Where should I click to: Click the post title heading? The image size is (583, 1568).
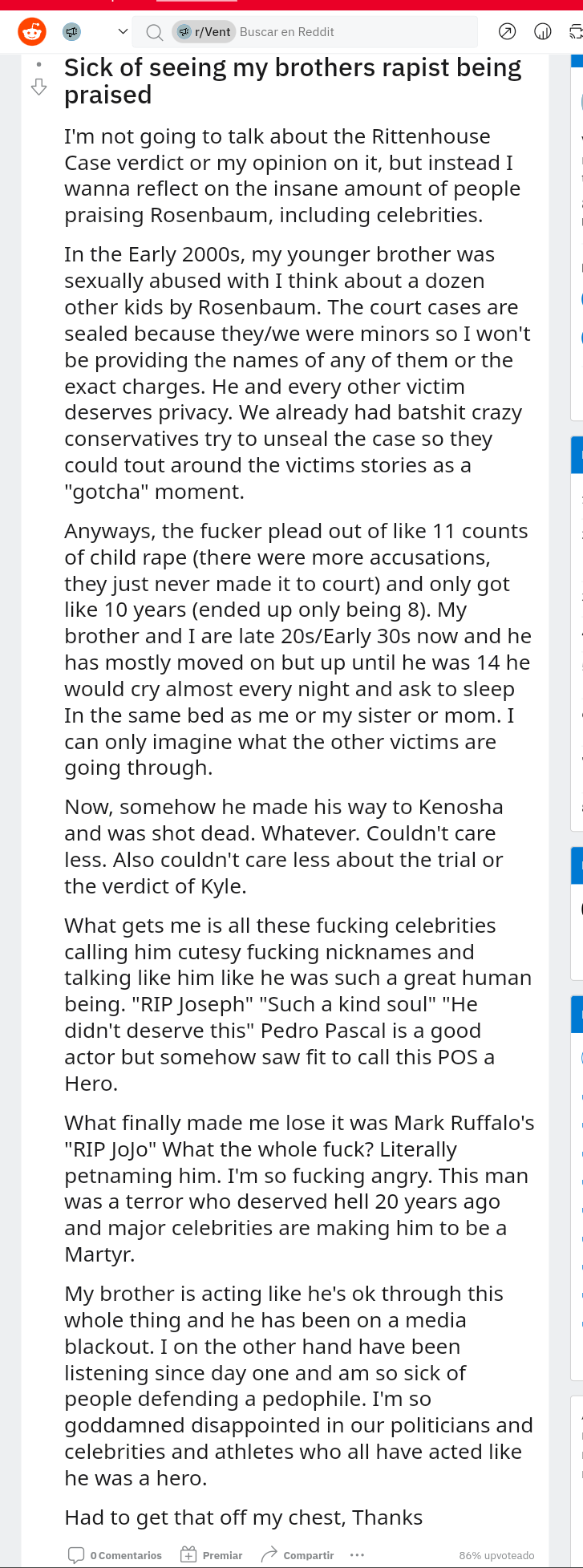coord(293,81)
